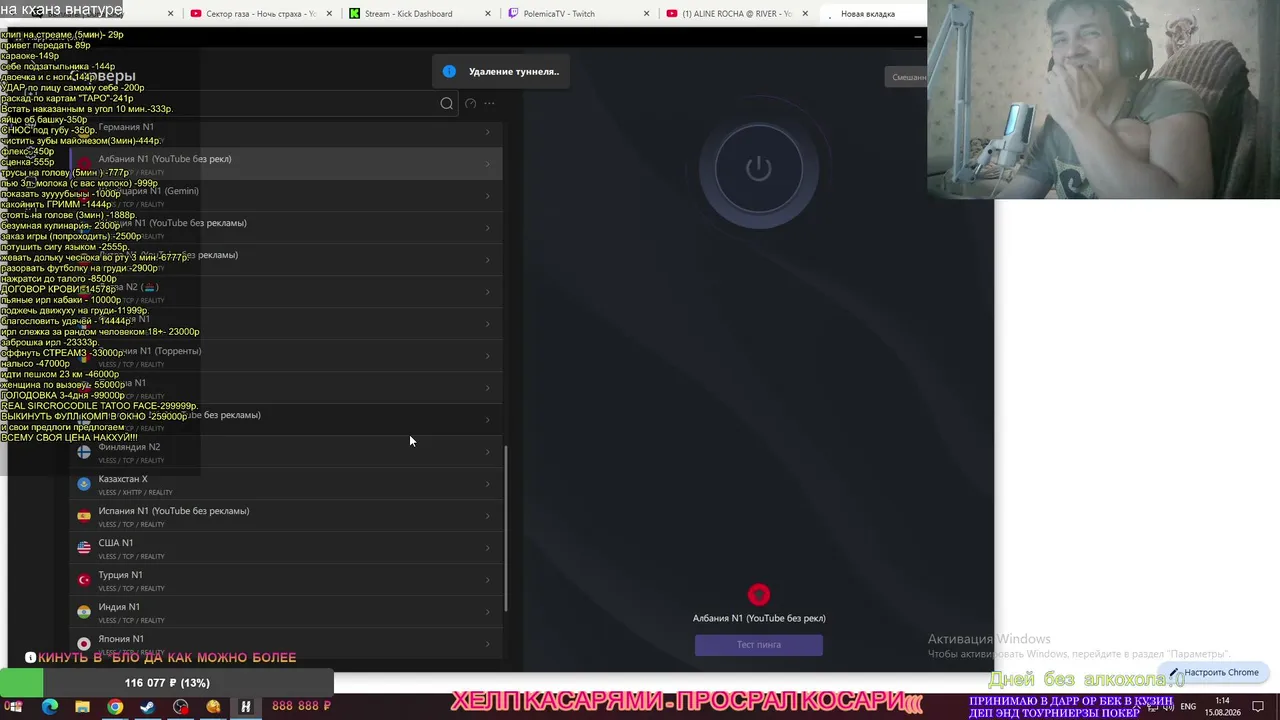Select the Казахстан X server name
This screenshot has height=720, width=1280.
(123, 479)
